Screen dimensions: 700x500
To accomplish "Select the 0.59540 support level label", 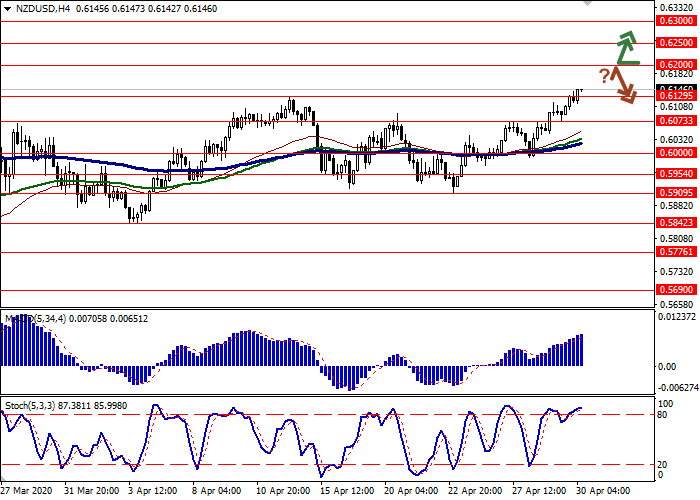I will pyautogui.click(x=676, y=173).
